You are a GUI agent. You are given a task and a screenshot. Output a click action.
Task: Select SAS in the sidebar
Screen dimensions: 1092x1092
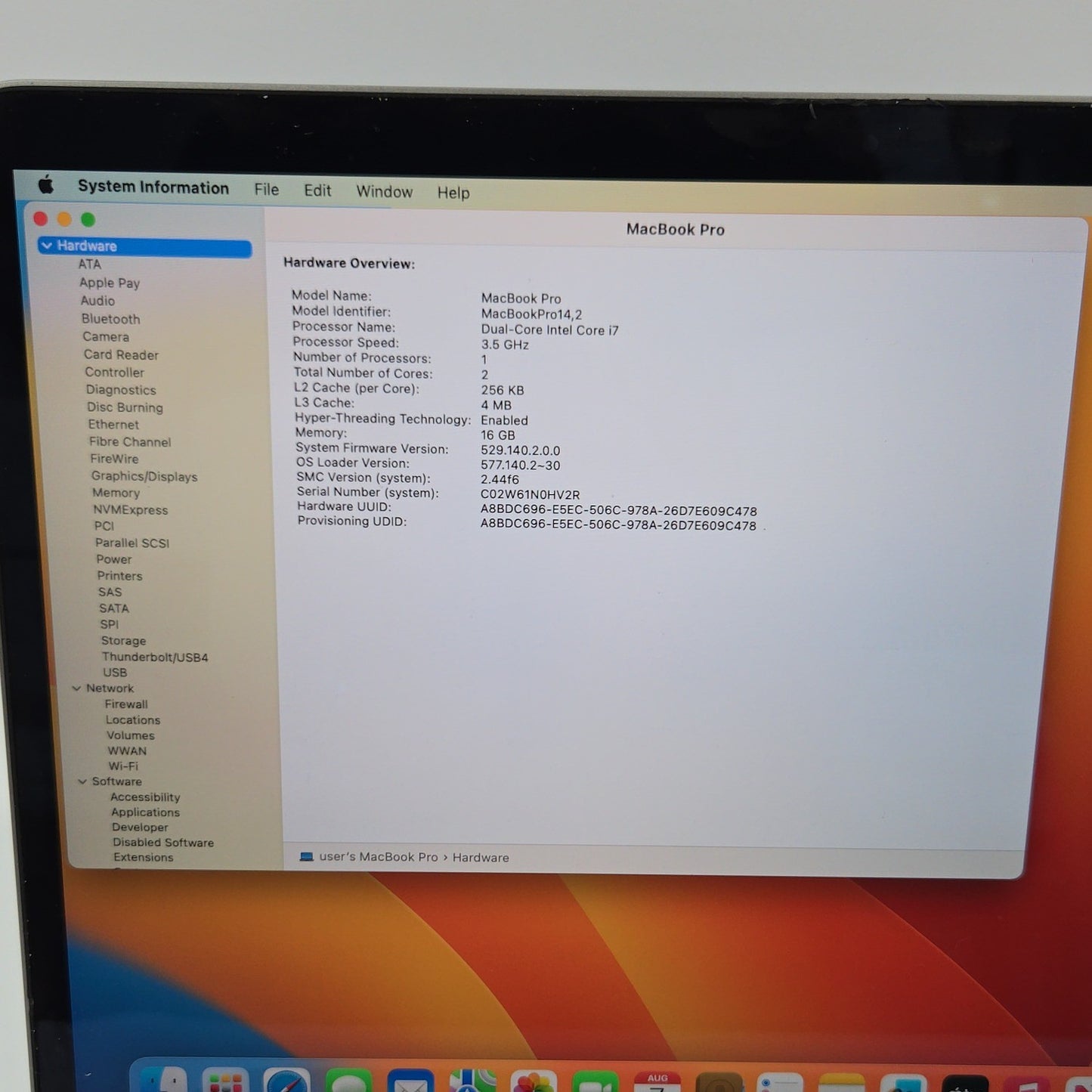pyautogui.click(x=110, y=592)
